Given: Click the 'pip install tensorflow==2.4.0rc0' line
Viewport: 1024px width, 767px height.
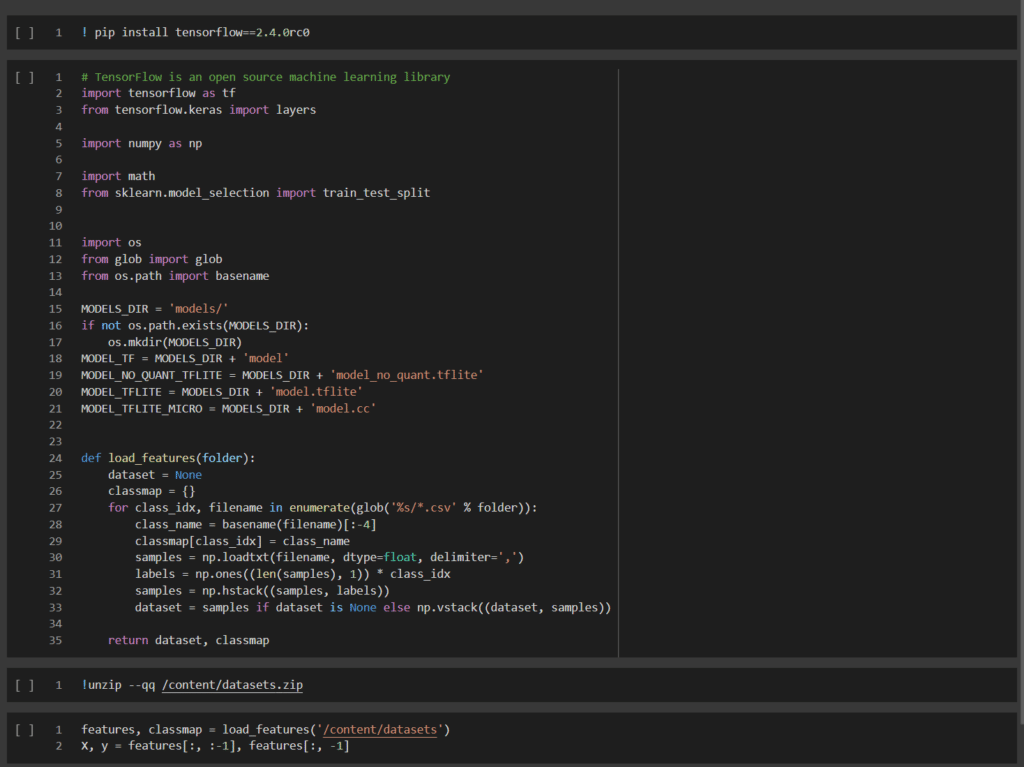Looking at the screenshot, I should (195, 32).
